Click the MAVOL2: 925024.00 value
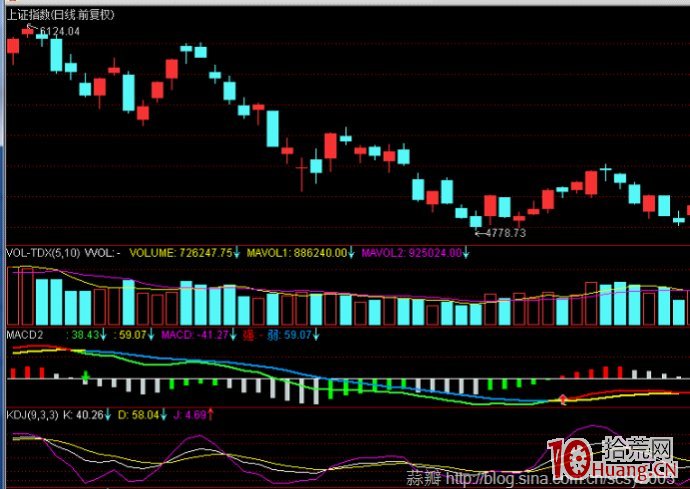 (x=411, y=253)
